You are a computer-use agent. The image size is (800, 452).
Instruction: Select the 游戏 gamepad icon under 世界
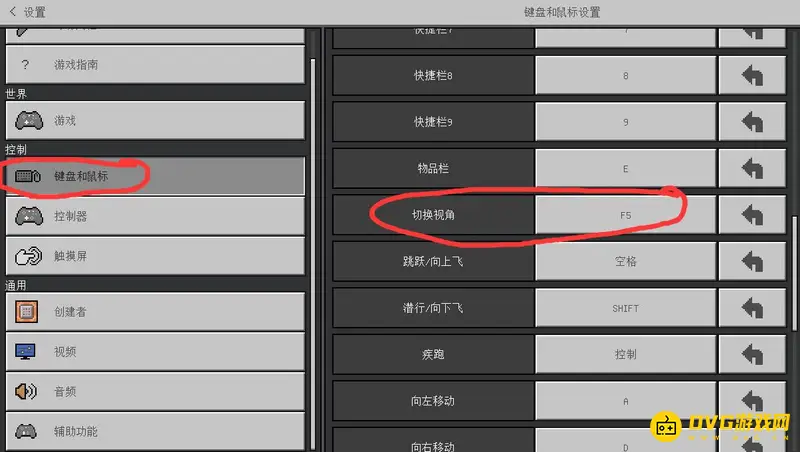coord(29,120)
